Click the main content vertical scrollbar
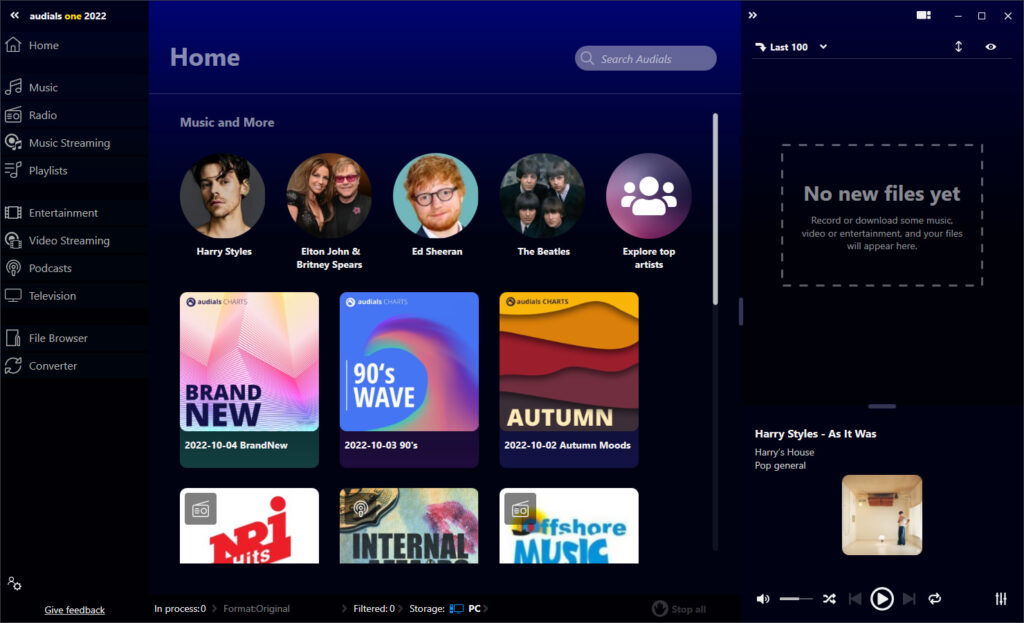The height and width of the screenshot is (623, 1024). click(x=715, y=209)
